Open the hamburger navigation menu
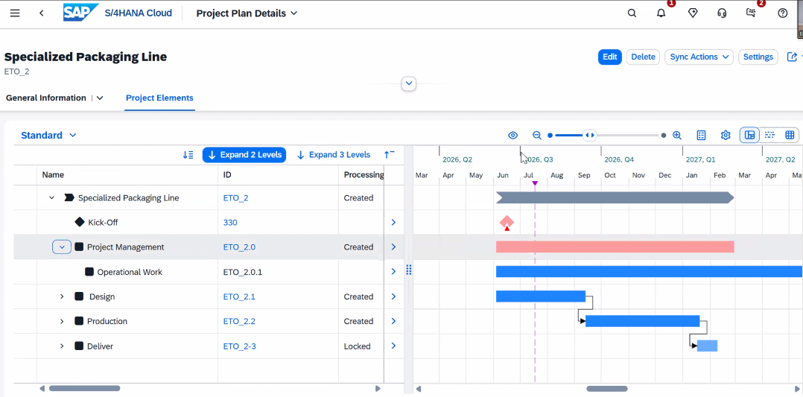The image size is (803, 397). coord(15,13)
